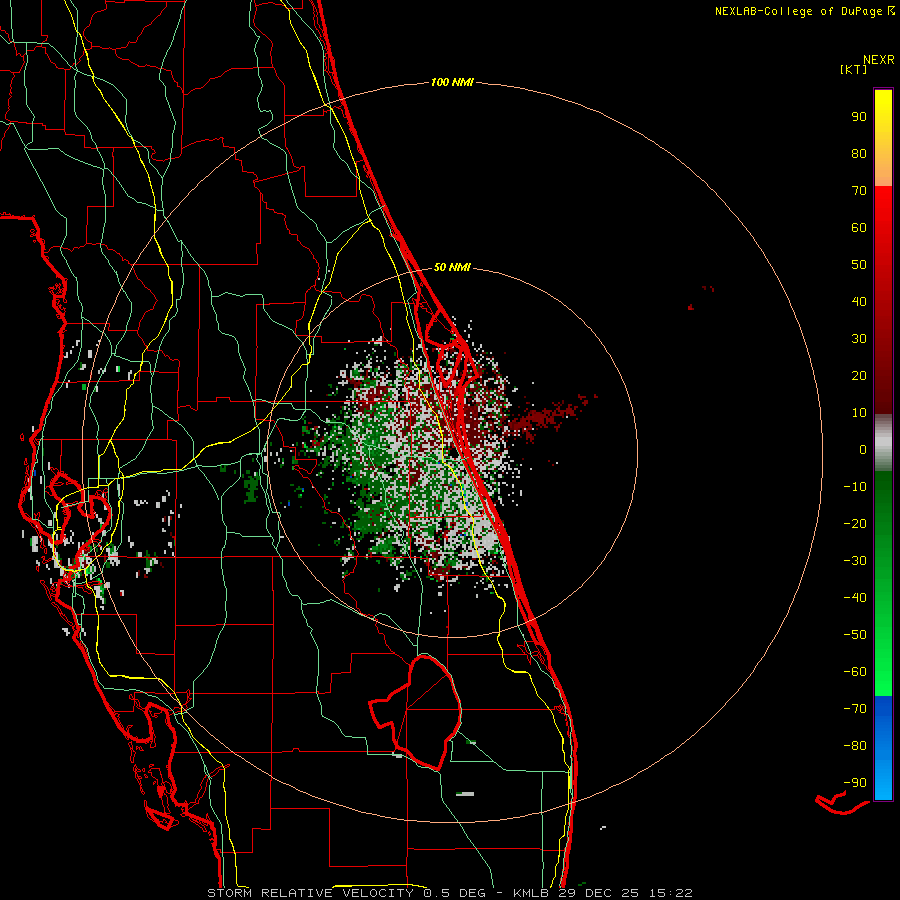The height and width of the screenshot is (900, 900).
Task: Click the -40 scale value
Action: click(x=855, y=598)
